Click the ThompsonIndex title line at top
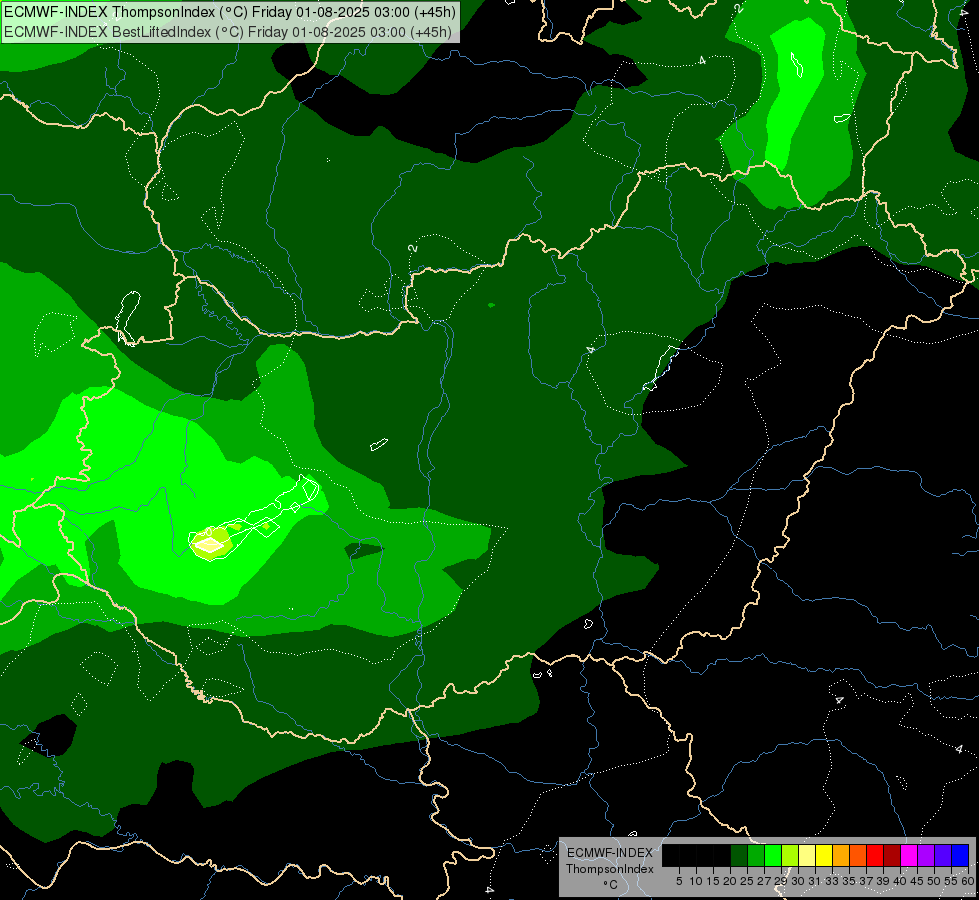The width and height of the screenshot is (979, 900). [230, 11]
